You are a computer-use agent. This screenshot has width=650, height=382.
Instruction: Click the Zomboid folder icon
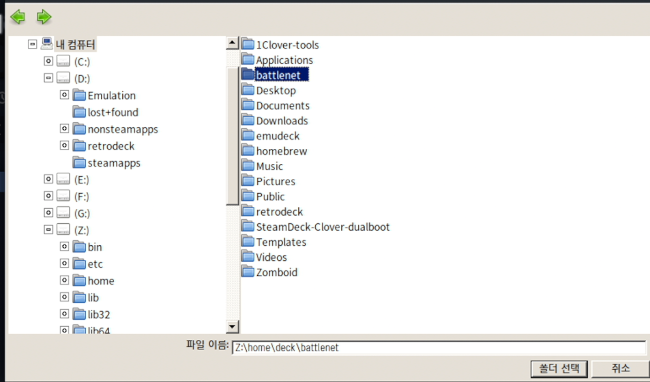[x=248, y=272]
